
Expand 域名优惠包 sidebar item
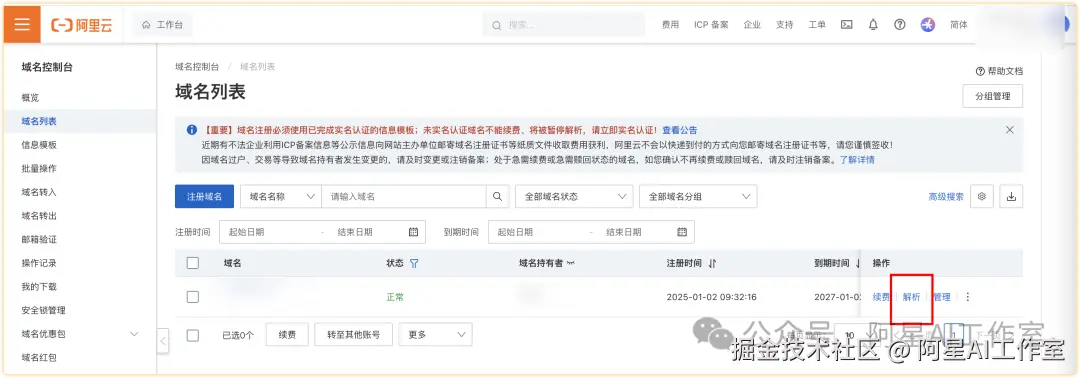pyautogui.click(x=134, y=334)
